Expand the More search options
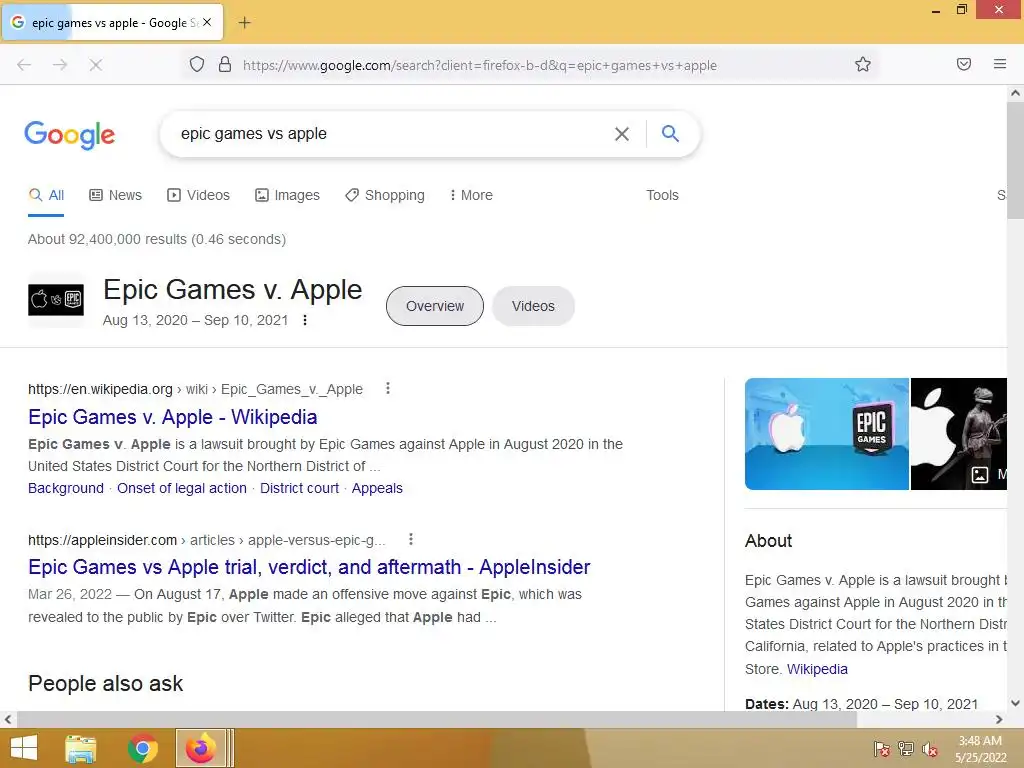This screenshot has width=1024, height=768. click(x=471, y=195)
